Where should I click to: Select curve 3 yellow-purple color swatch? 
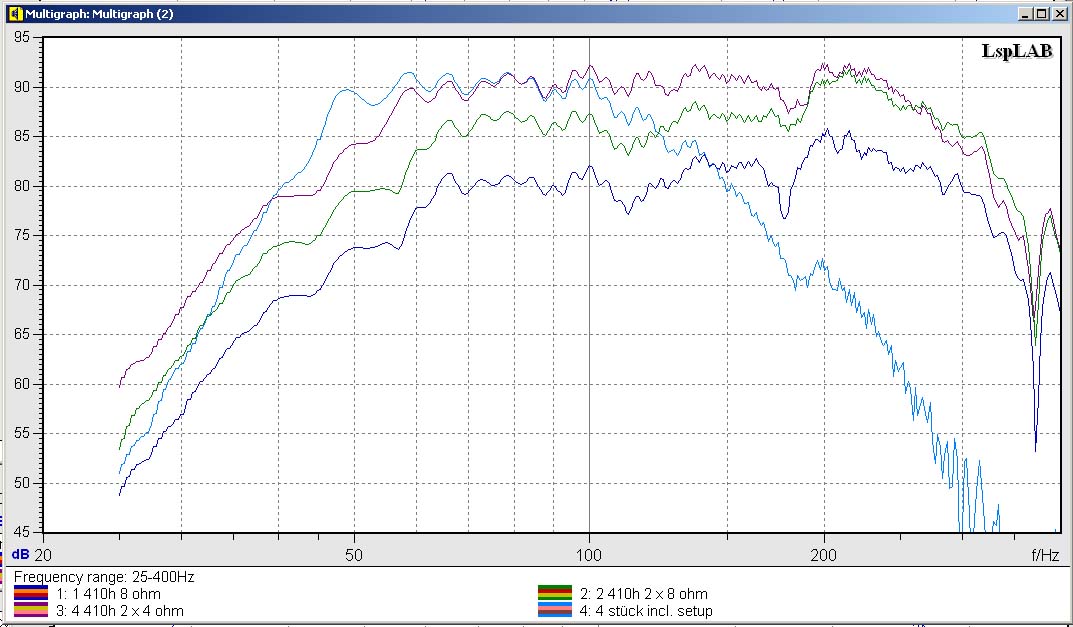[x=31, y=610]
